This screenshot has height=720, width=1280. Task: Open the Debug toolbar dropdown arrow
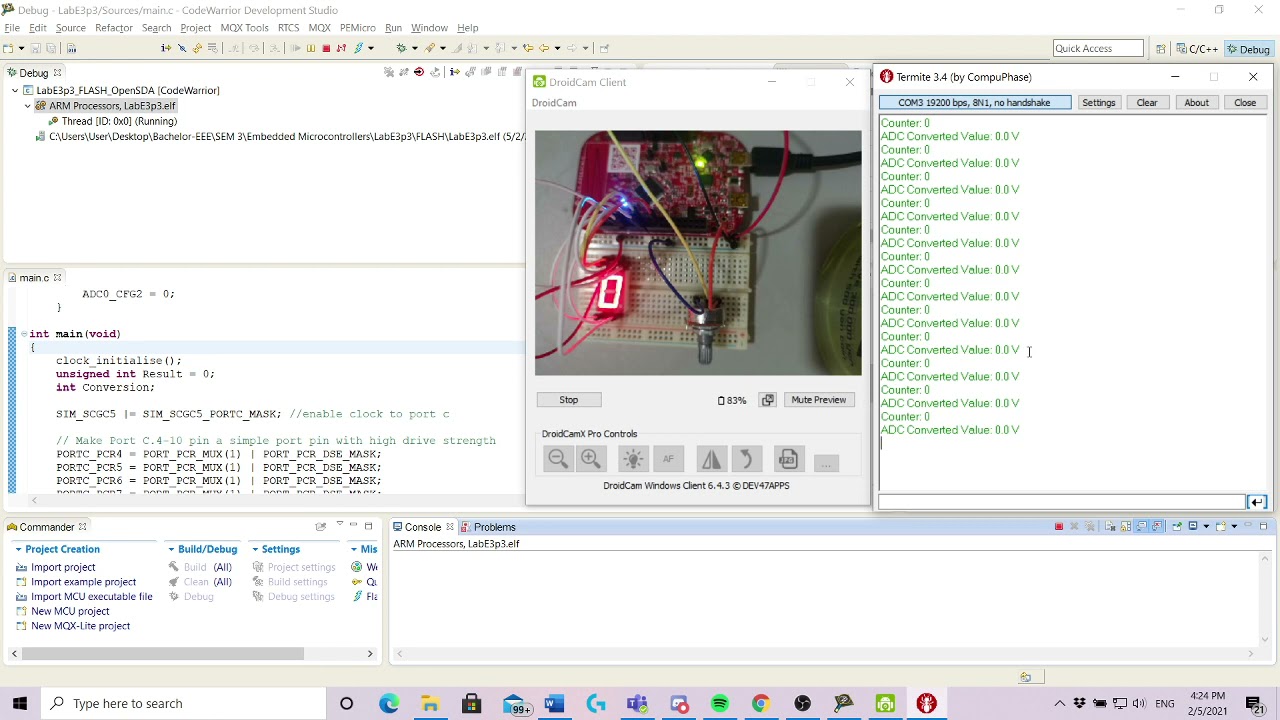(414, 48)
